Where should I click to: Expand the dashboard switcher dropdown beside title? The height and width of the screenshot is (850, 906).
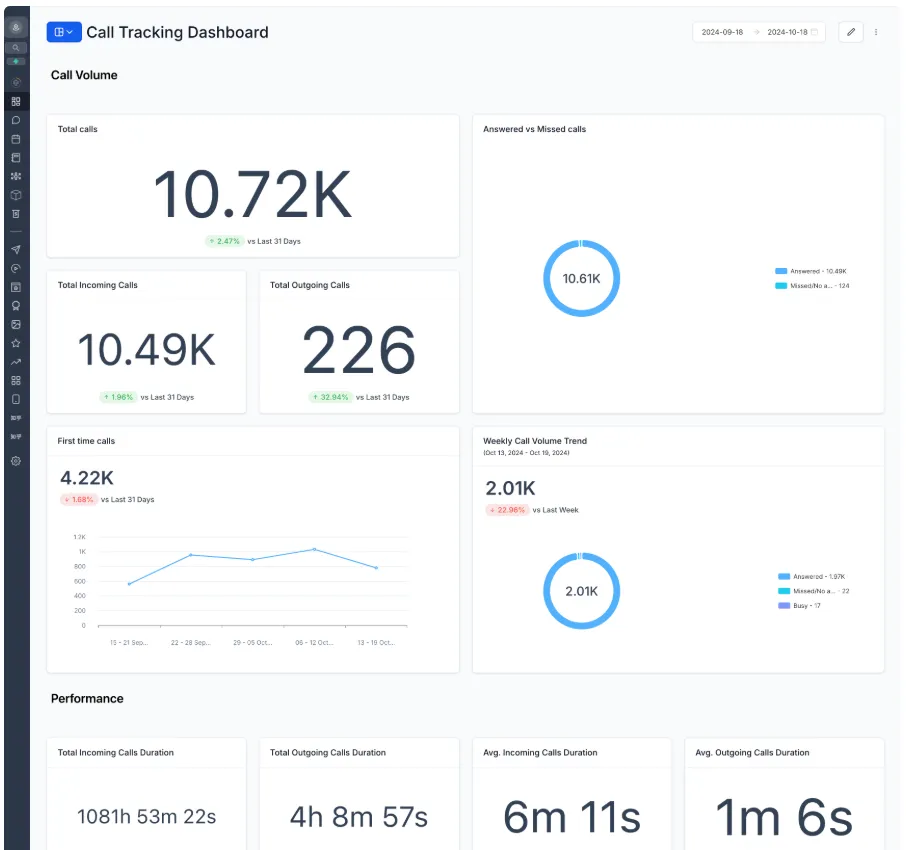tap(64, 32)
